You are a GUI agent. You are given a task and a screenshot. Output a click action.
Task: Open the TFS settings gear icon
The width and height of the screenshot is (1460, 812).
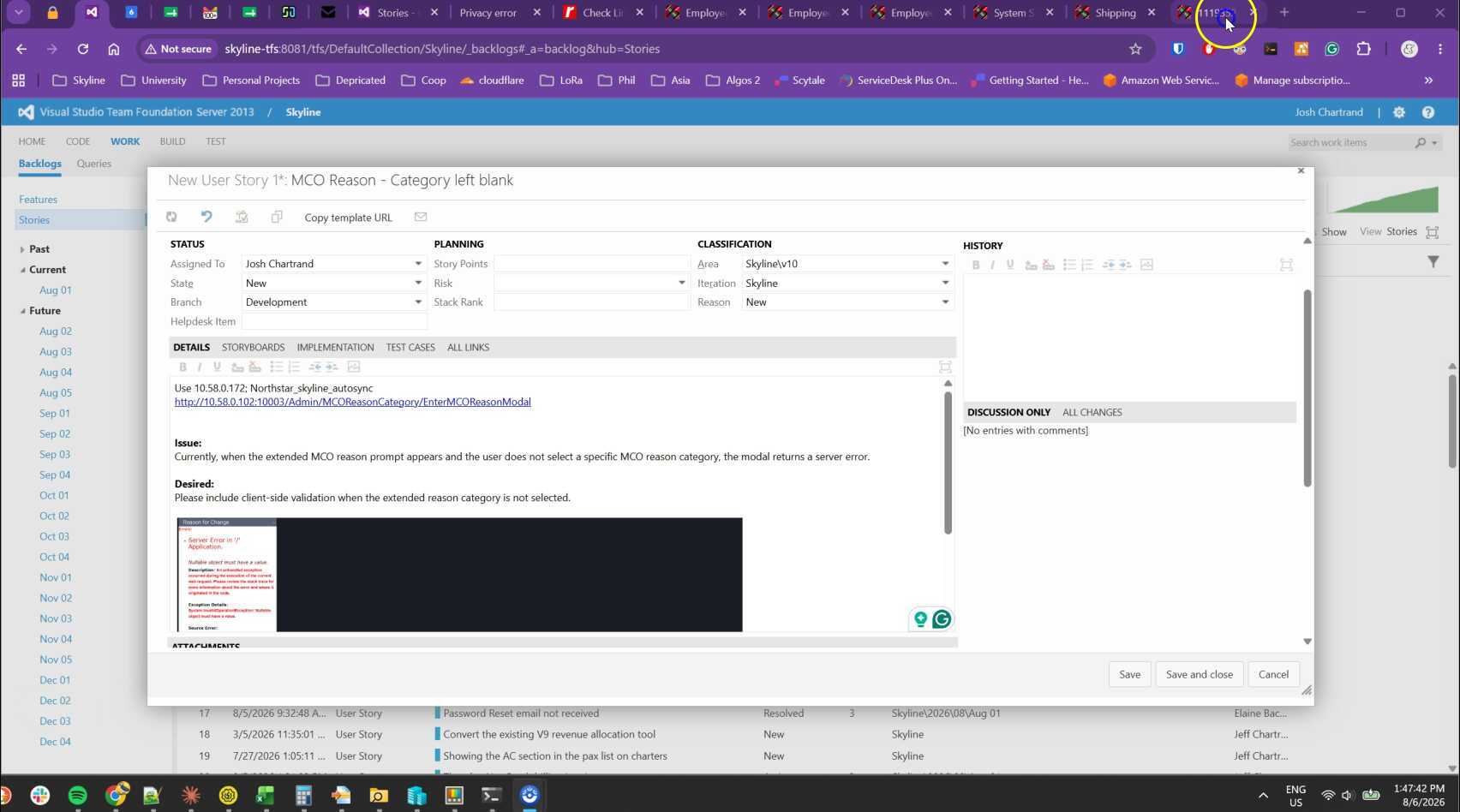pos(1399,112)
